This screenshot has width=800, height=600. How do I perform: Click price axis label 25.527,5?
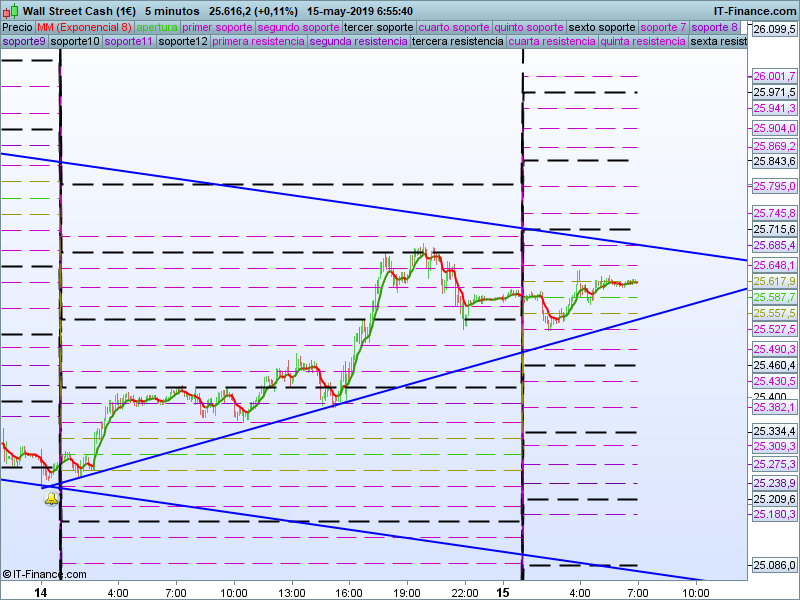[x=774, y=329]
